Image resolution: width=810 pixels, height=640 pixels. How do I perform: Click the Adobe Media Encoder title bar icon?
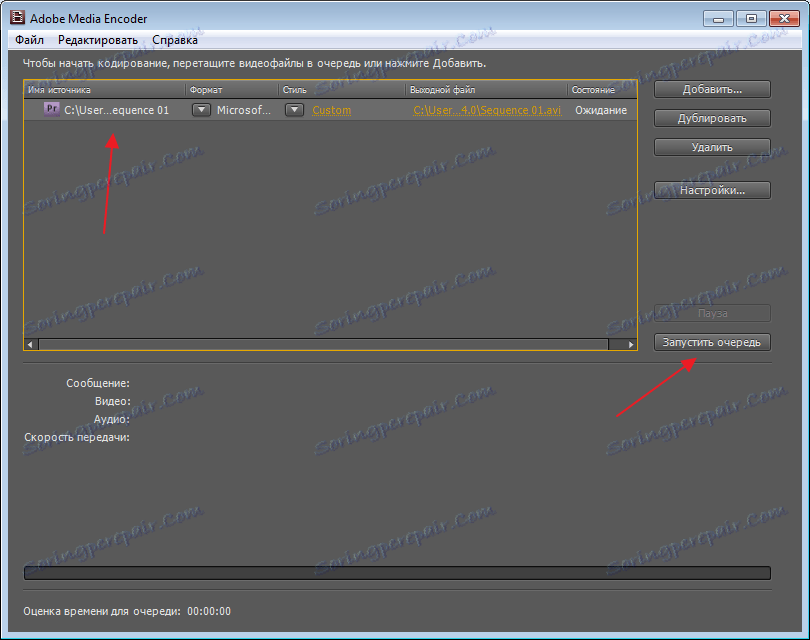pyautogui.click(x=17, y=18)
